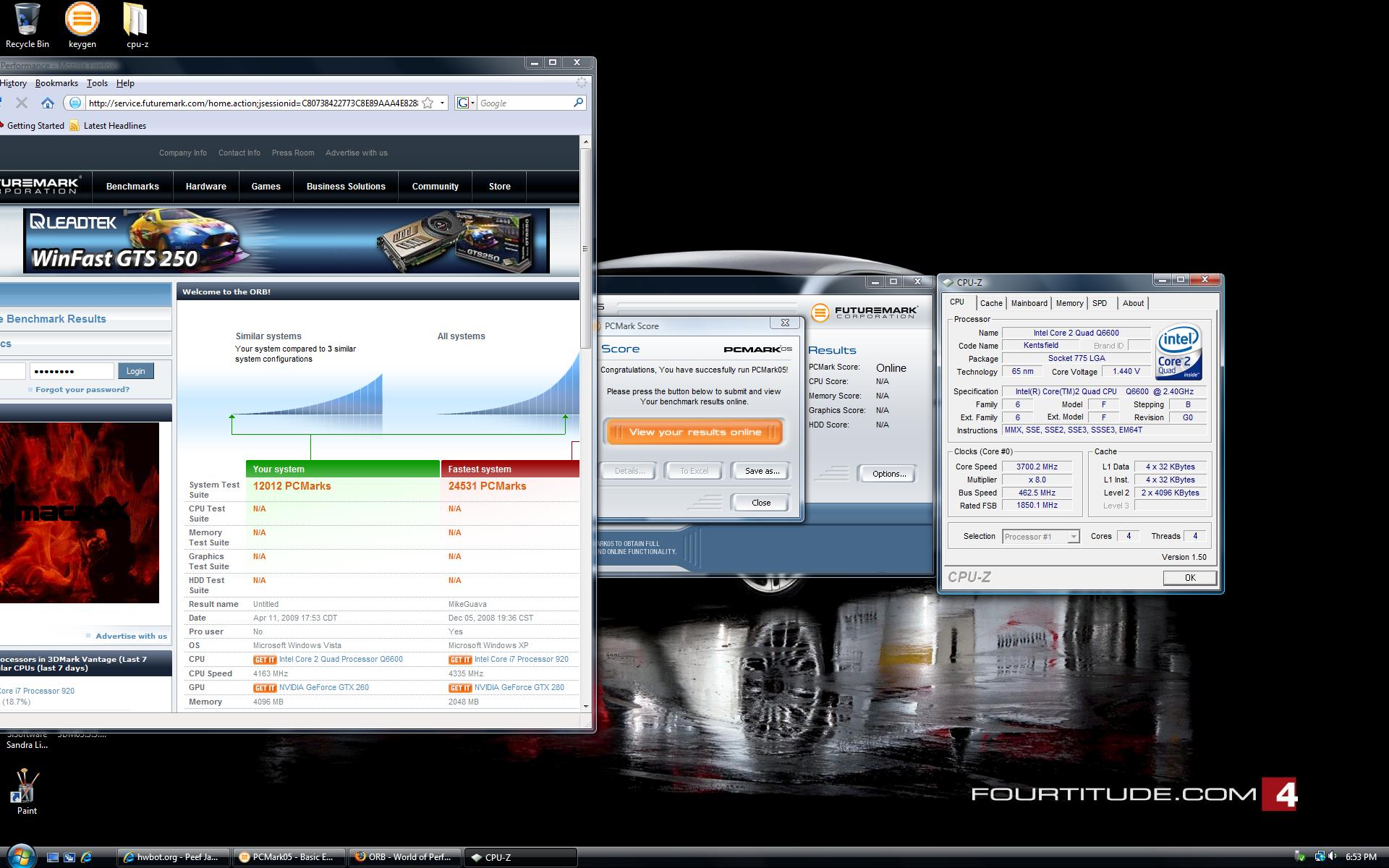Switch to the Cache tab in CPU-Z
The width and height of the screenshot is (1389, 868).
click(991, 303)
